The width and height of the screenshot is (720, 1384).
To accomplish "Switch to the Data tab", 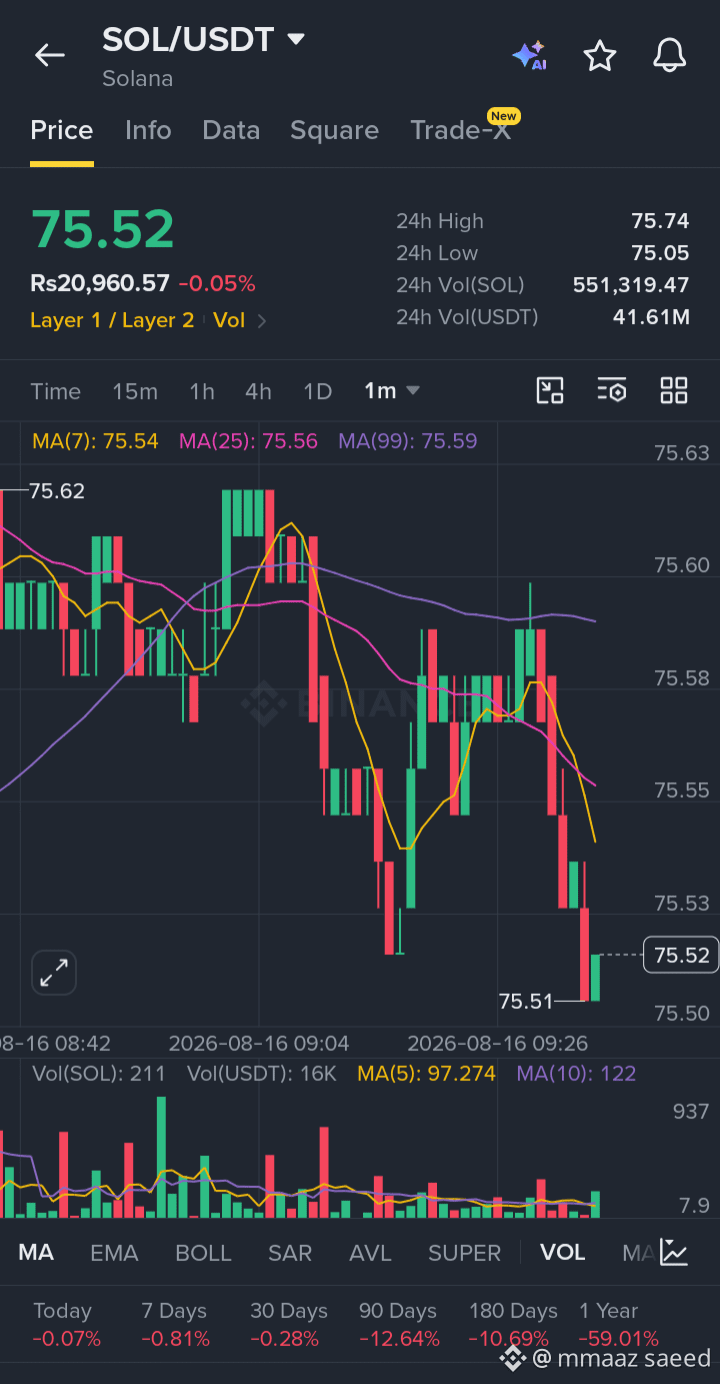I will tap(231, 130).
